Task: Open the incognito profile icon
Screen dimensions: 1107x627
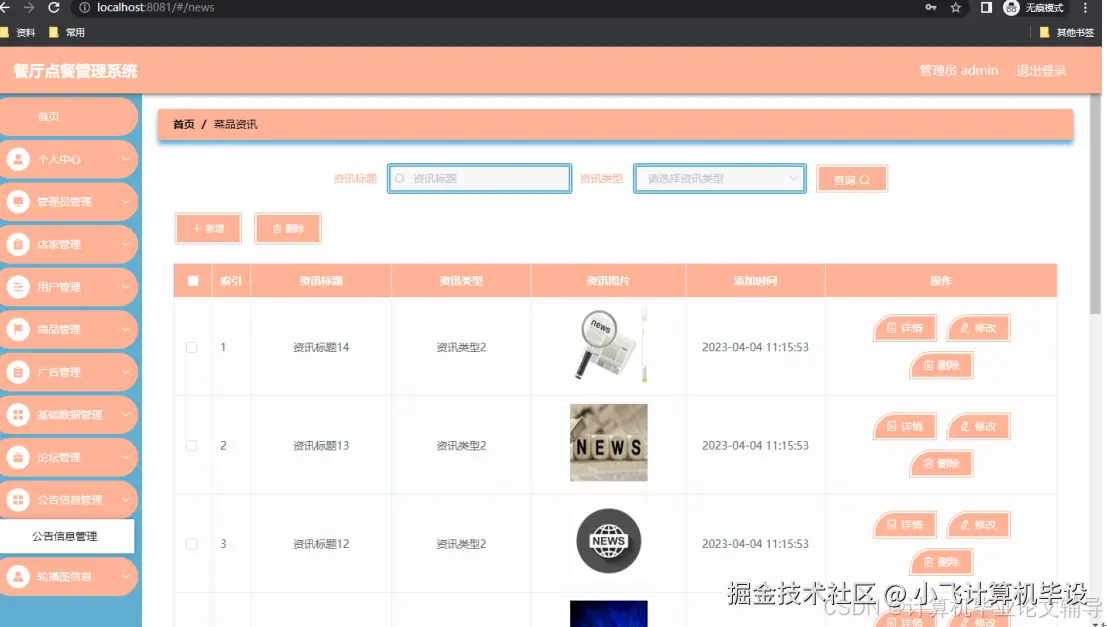Action: (x=1011, y=8)
